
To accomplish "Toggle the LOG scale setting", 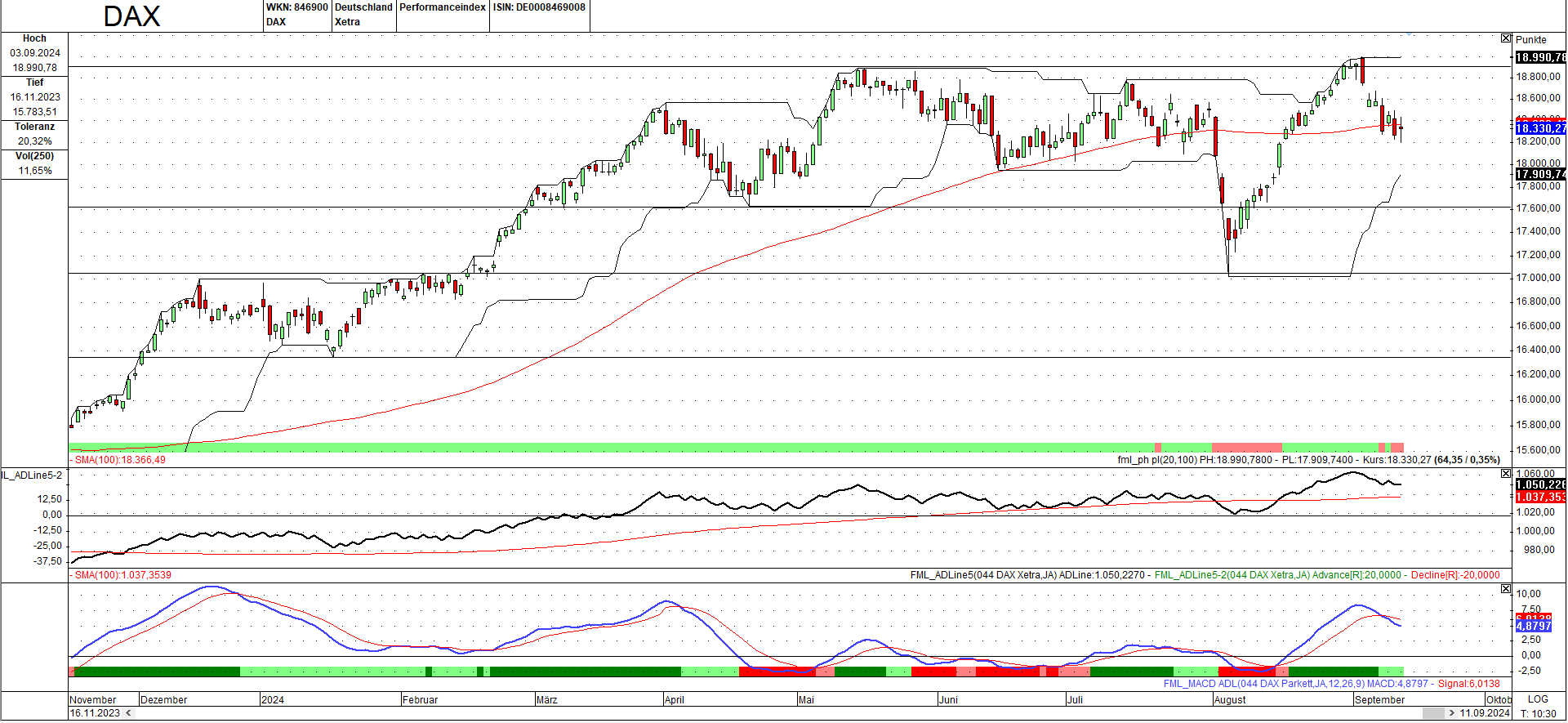I will tap(1538, 699).
